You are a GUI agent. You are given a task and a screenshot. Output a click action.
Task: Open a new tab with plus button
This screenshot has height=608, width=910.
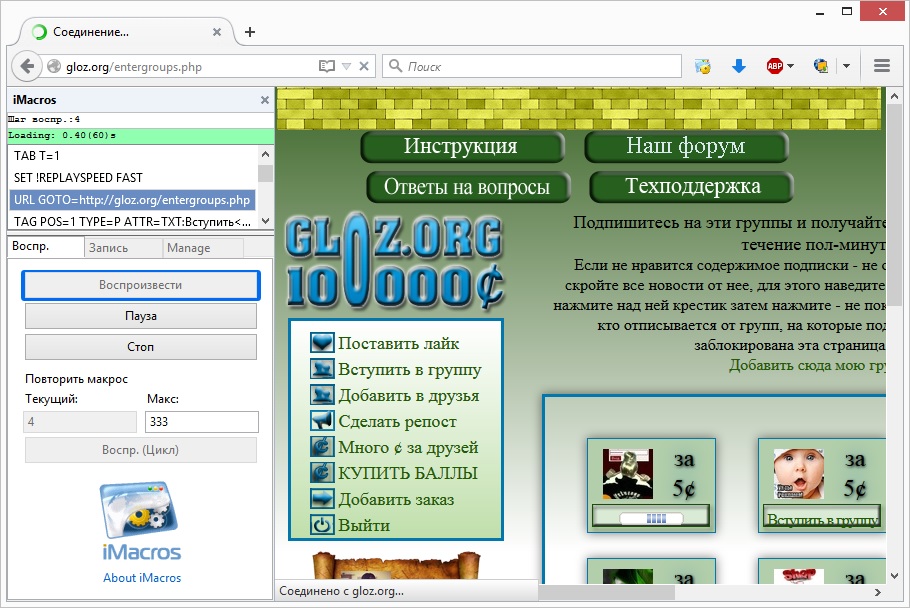[250, 32]
